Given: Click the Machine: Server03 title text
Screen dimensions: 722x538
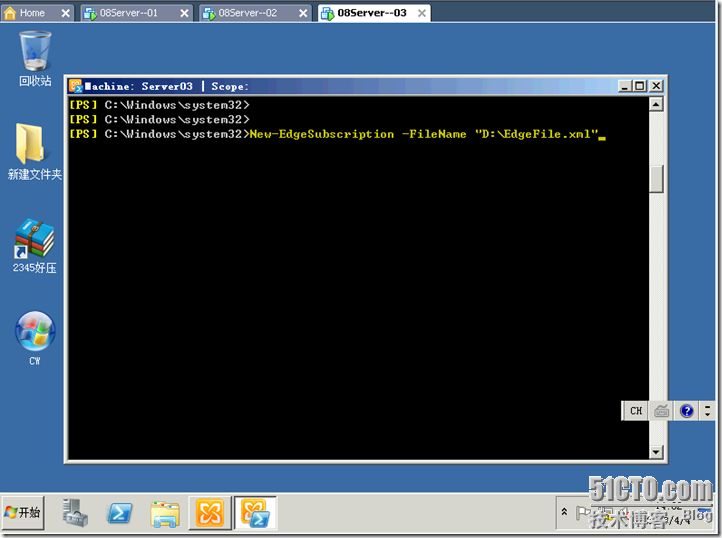Looking at the screenshot, I should (139, 86).
